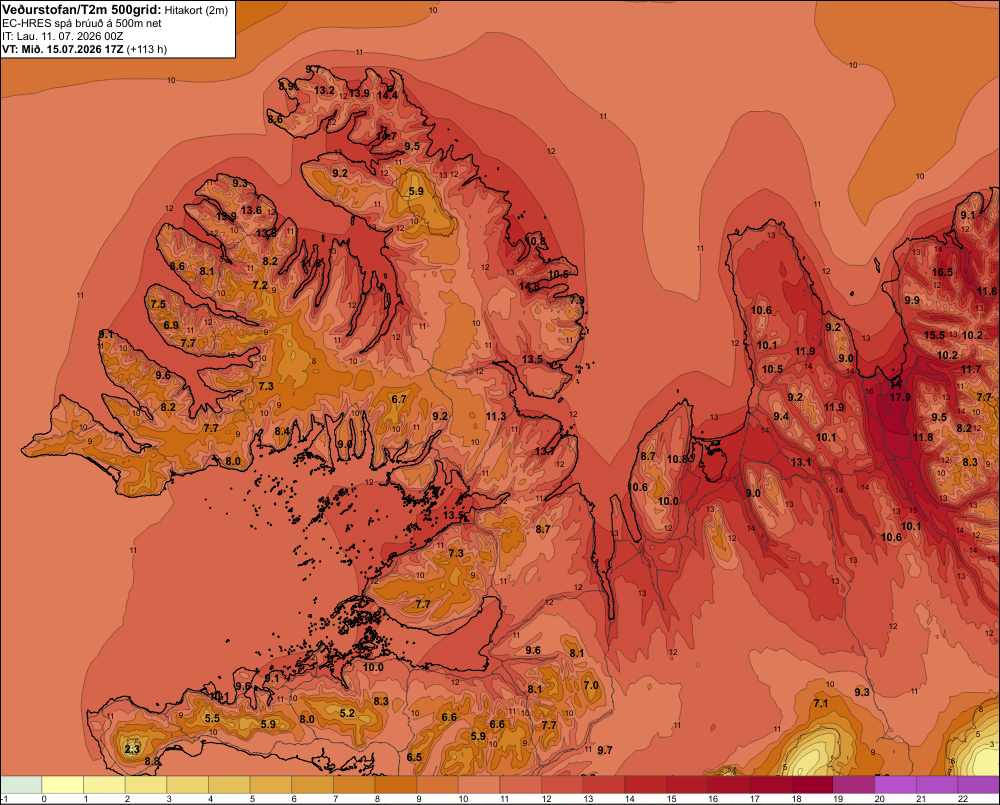Click the legend swatch between 15 and 16
Screen dimensions: 1000x805
688,784
